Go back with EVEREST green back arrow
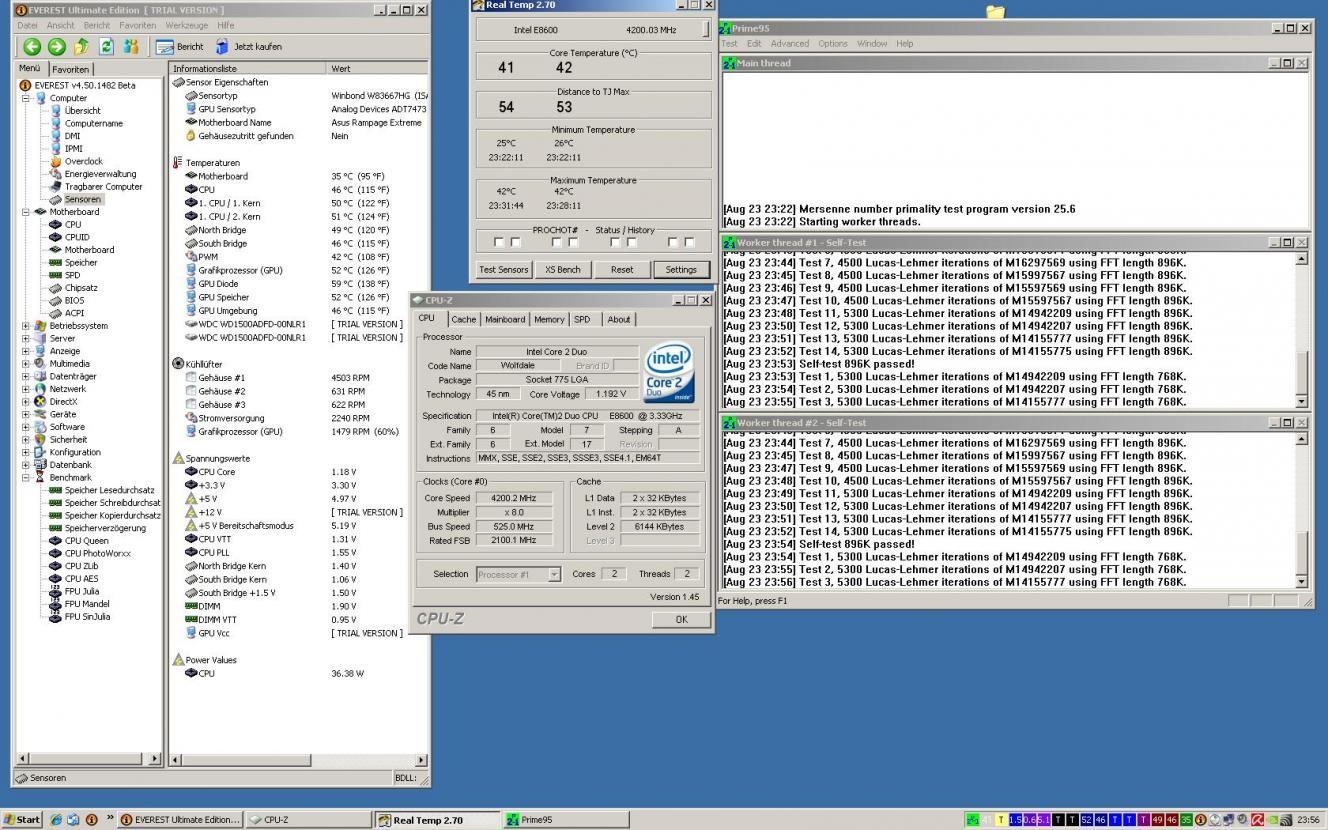1328x830 pixels. tap(32, 46)
